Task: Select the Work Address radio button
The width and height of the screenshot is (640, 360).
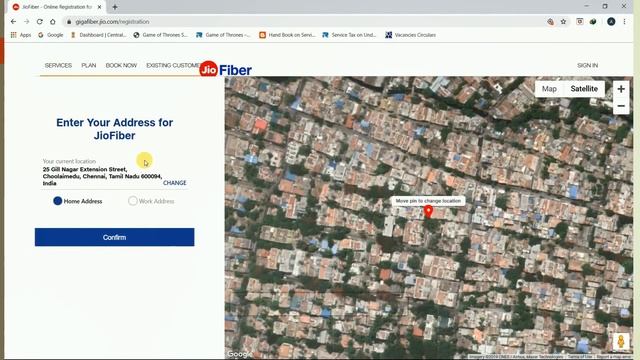Action: coord(133,201)
